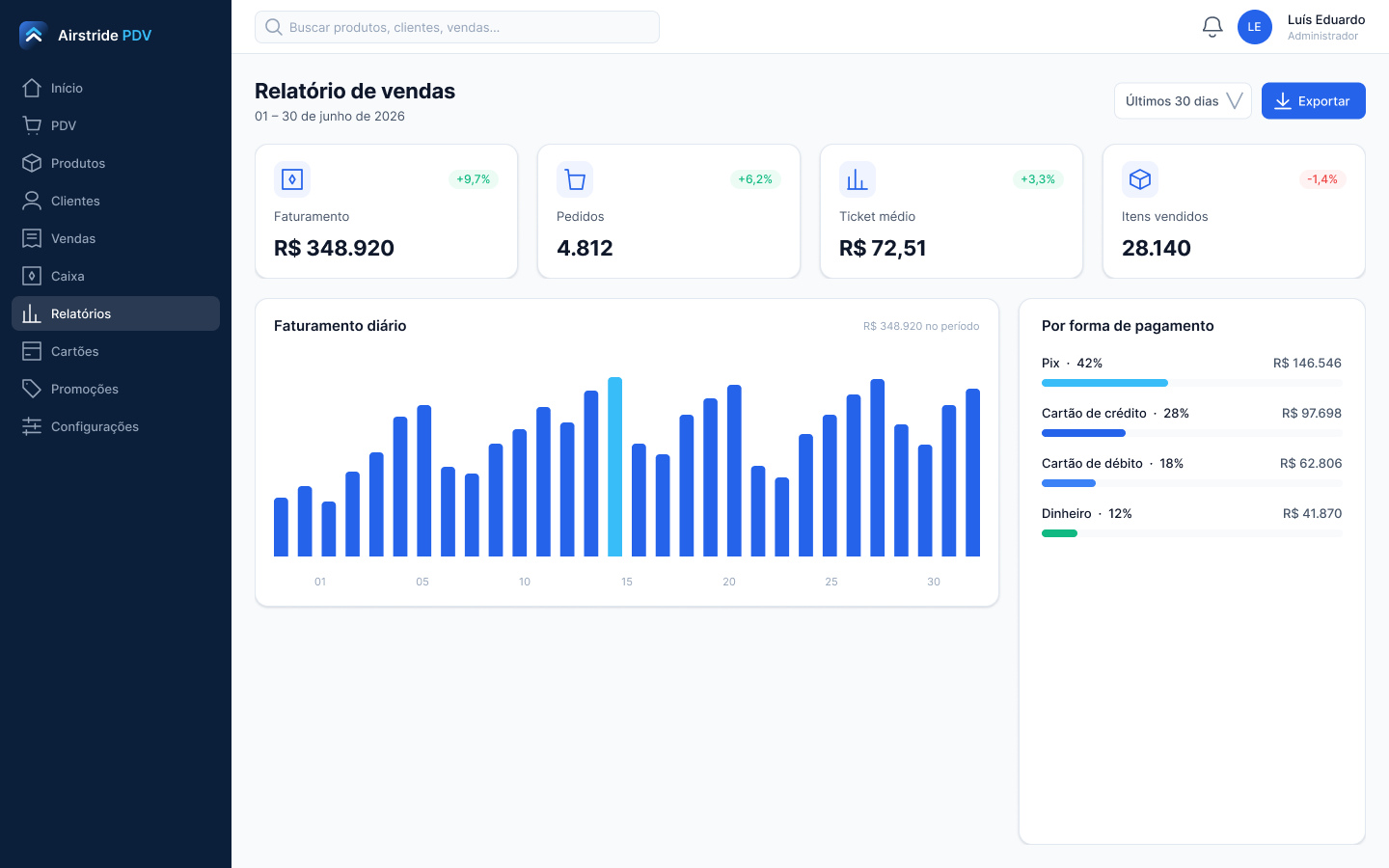Click the Cartão de débito progress bar

point(1192,483)
